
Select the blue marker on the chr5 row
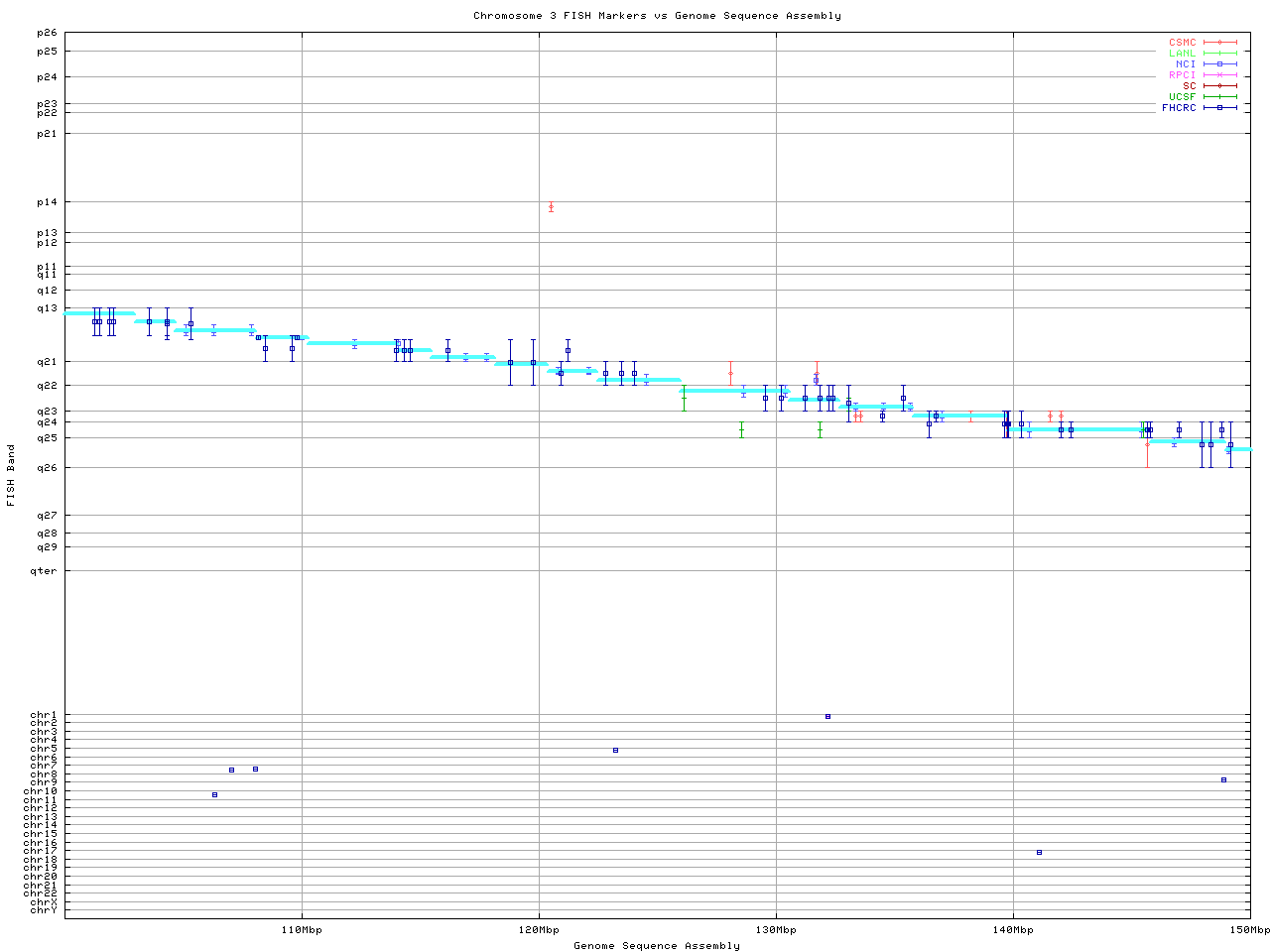(615, 750)
